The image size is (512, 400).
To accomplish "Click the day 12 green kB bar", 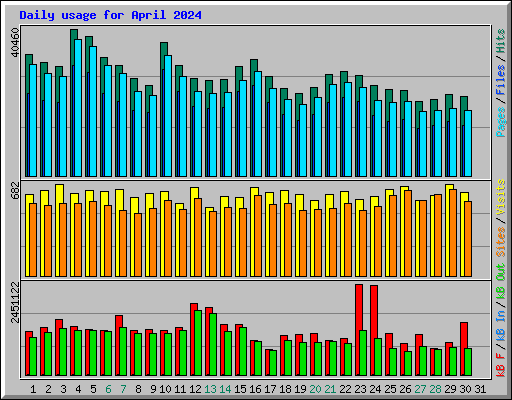I will [x=198, y=343].
